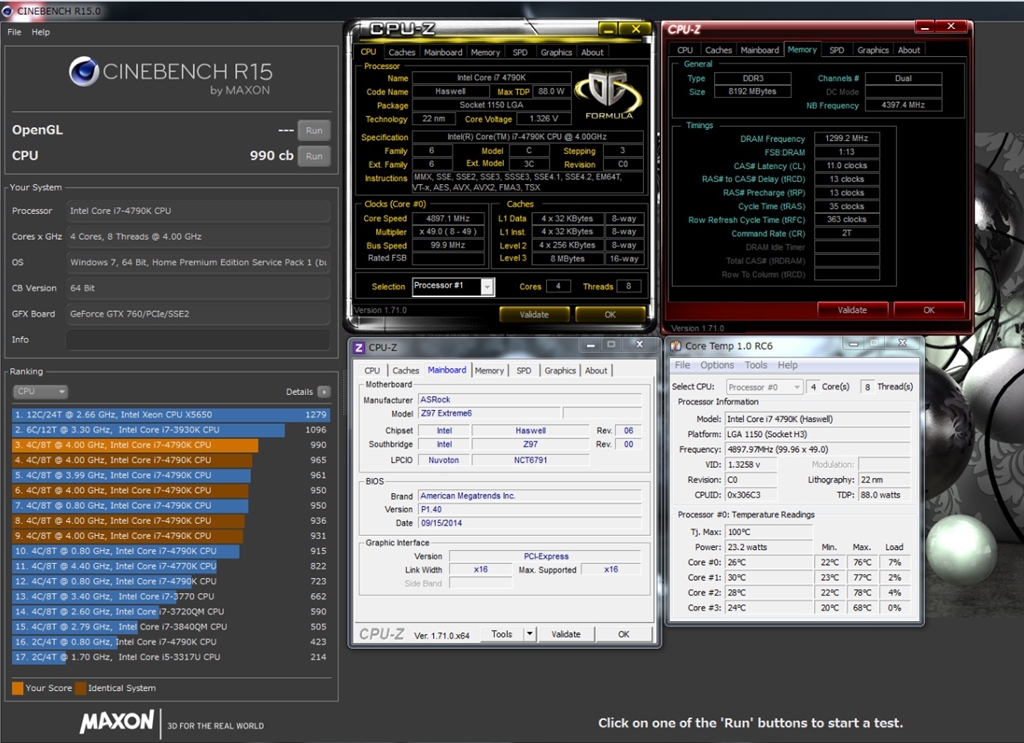Switch to SPD tab in white CPU-Z
This screenshot has height=743, width=1024.
coord(524,370)
